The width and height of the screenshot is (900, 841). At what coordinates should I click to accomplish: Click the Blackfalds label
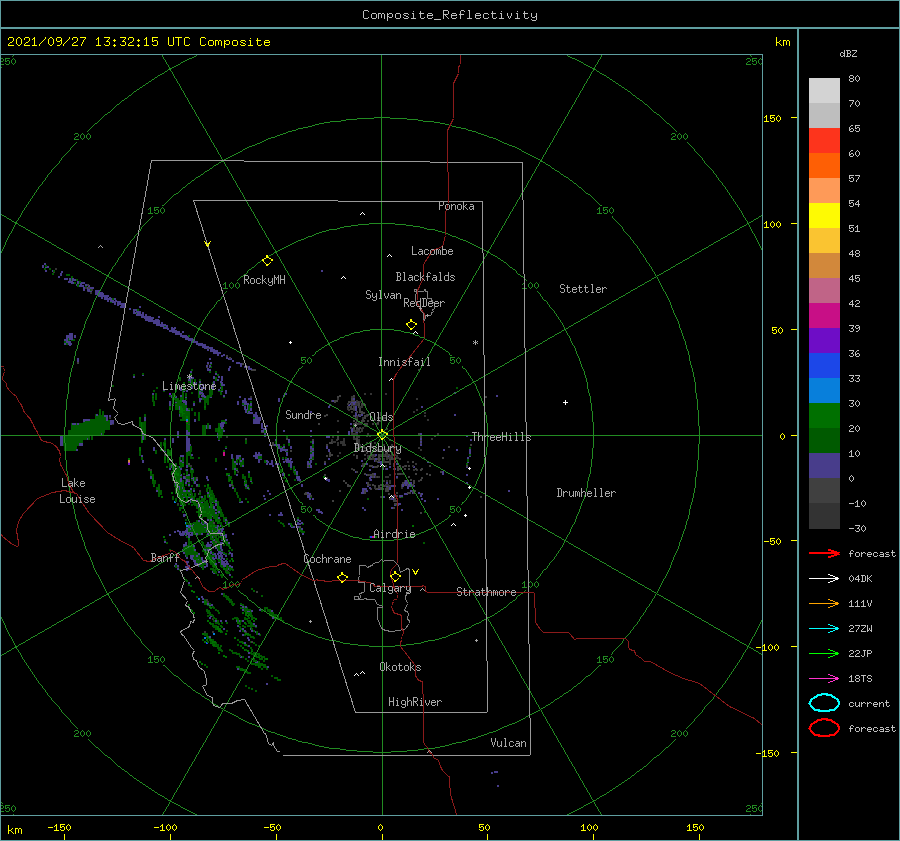tap(425, 277)
